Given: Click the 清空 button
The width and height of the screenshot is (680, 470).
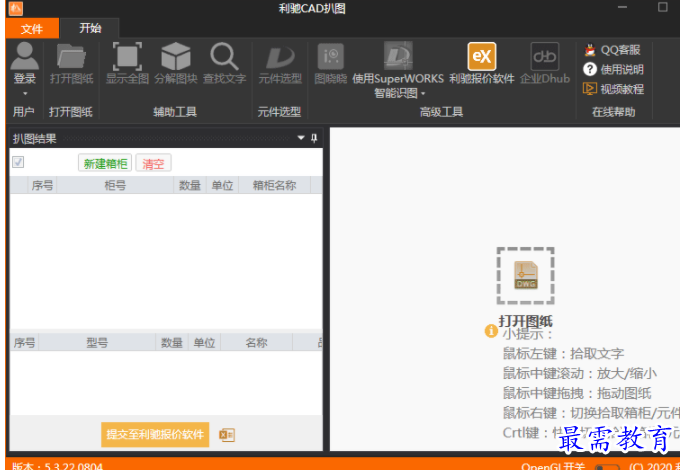Looking at the screenshot, I should coord(153,163).
